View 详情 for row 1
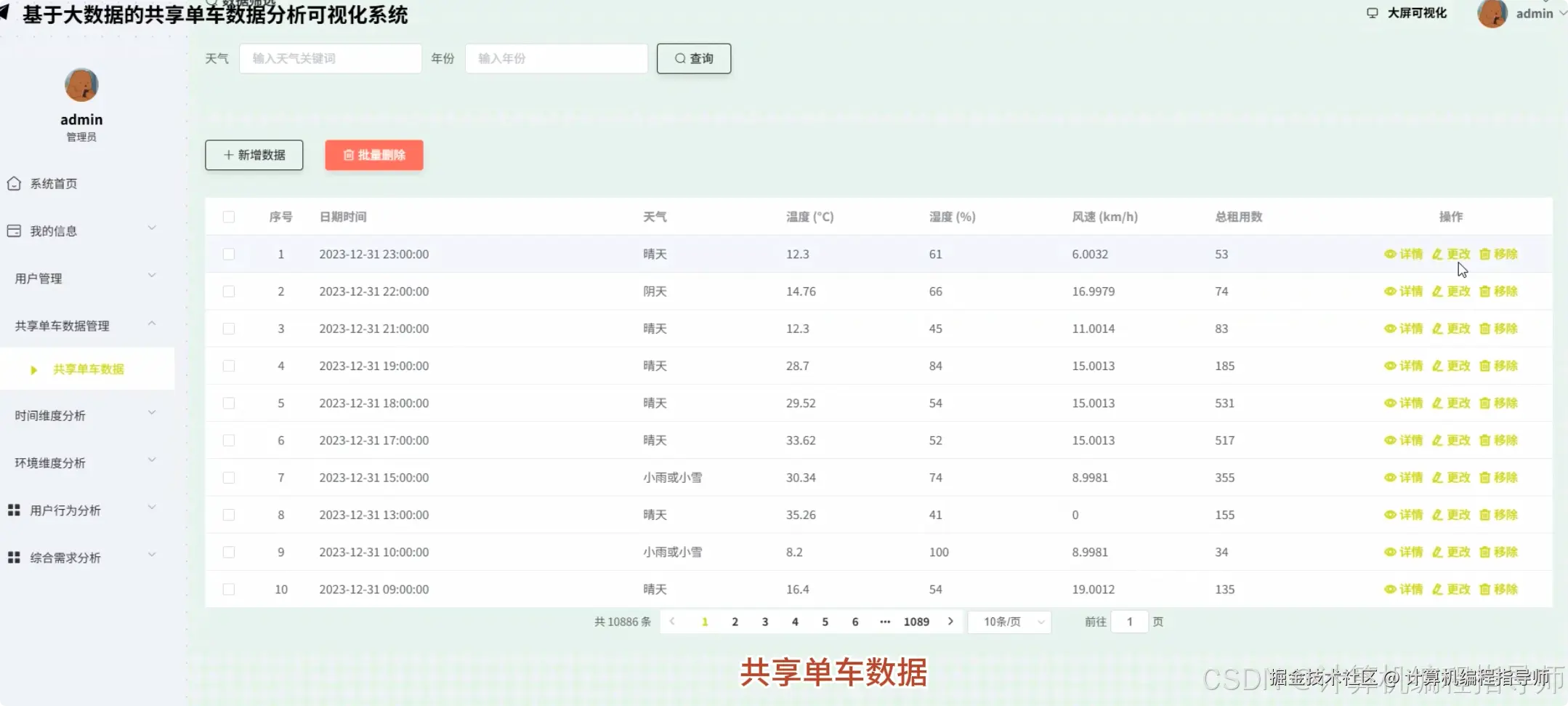Screen dimensions: 1568x706 pyautogui.click(x=1403, y=254)
